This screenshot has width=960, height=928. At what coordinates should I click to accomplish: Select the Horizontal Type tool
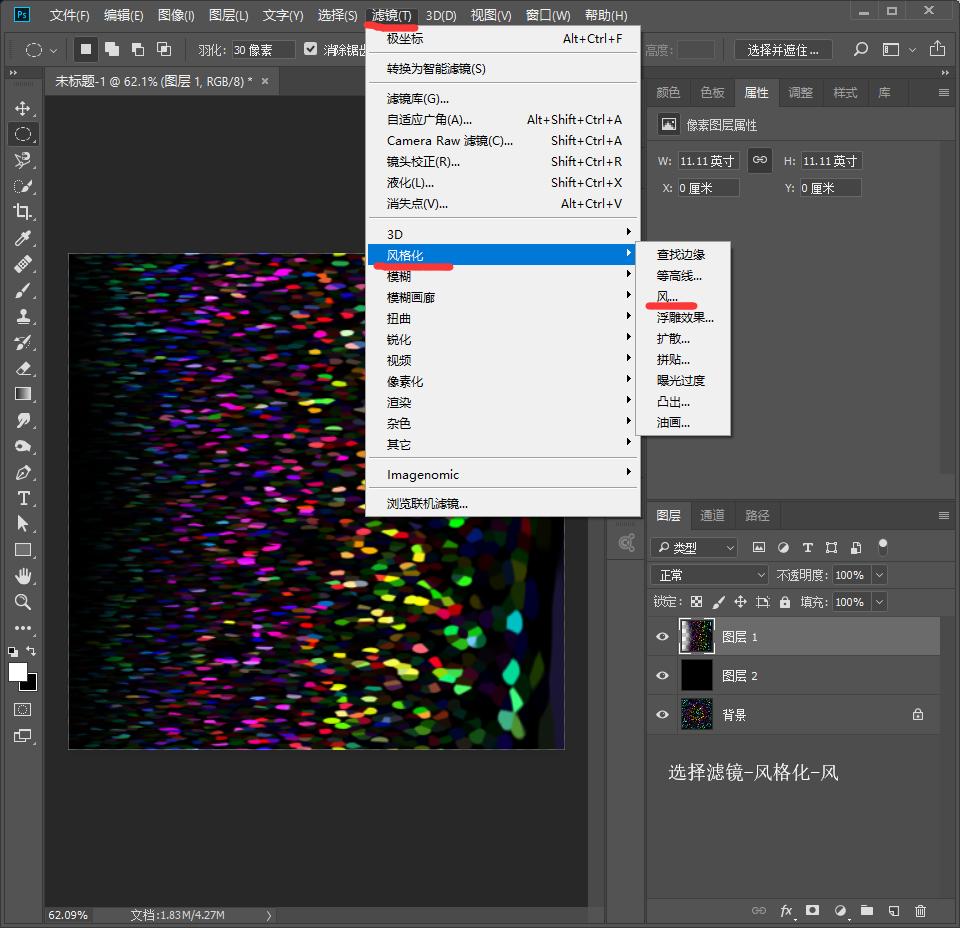22,498
